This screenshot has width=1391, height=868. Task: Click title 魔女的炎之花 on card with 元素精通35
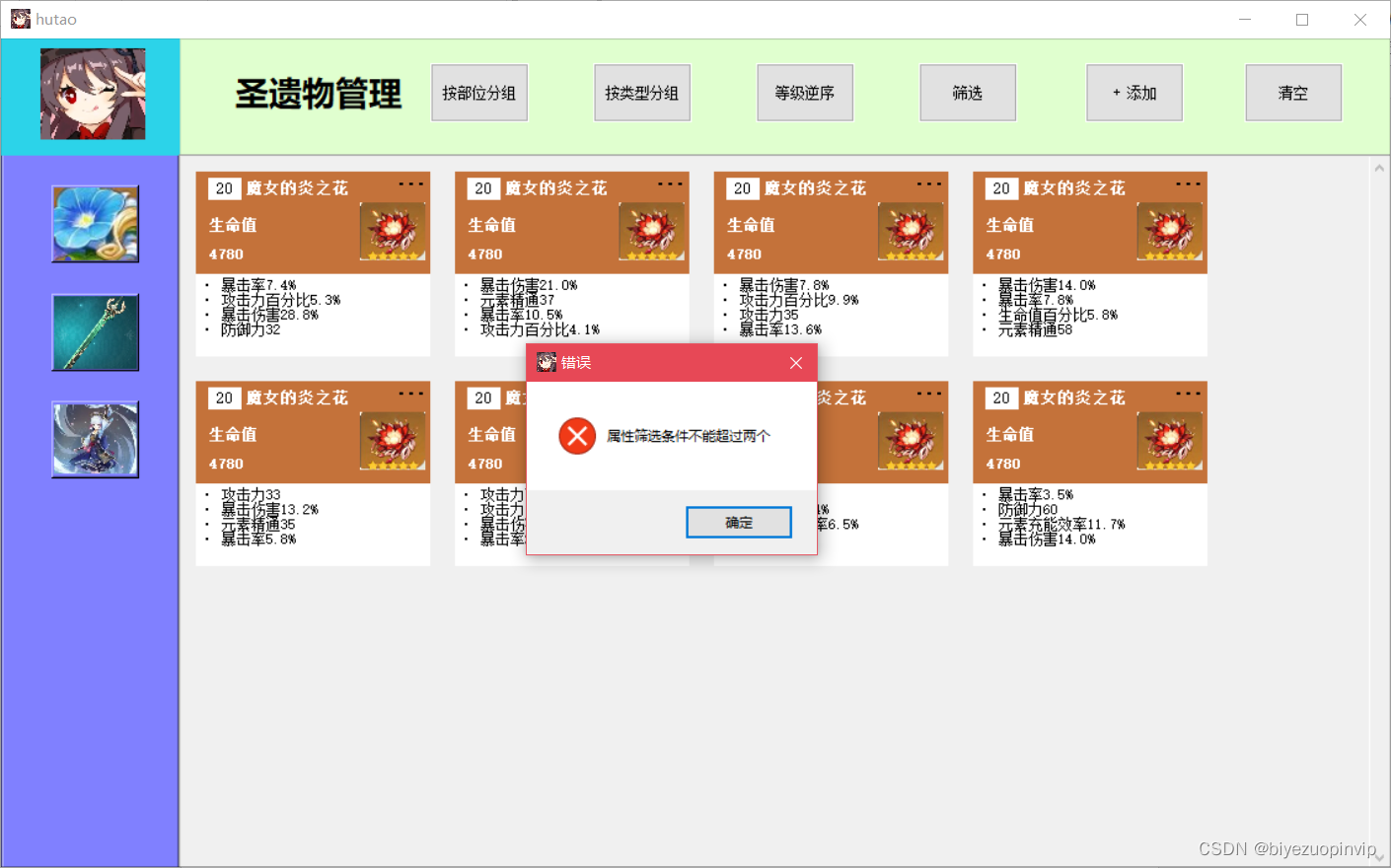pos(297,398)
